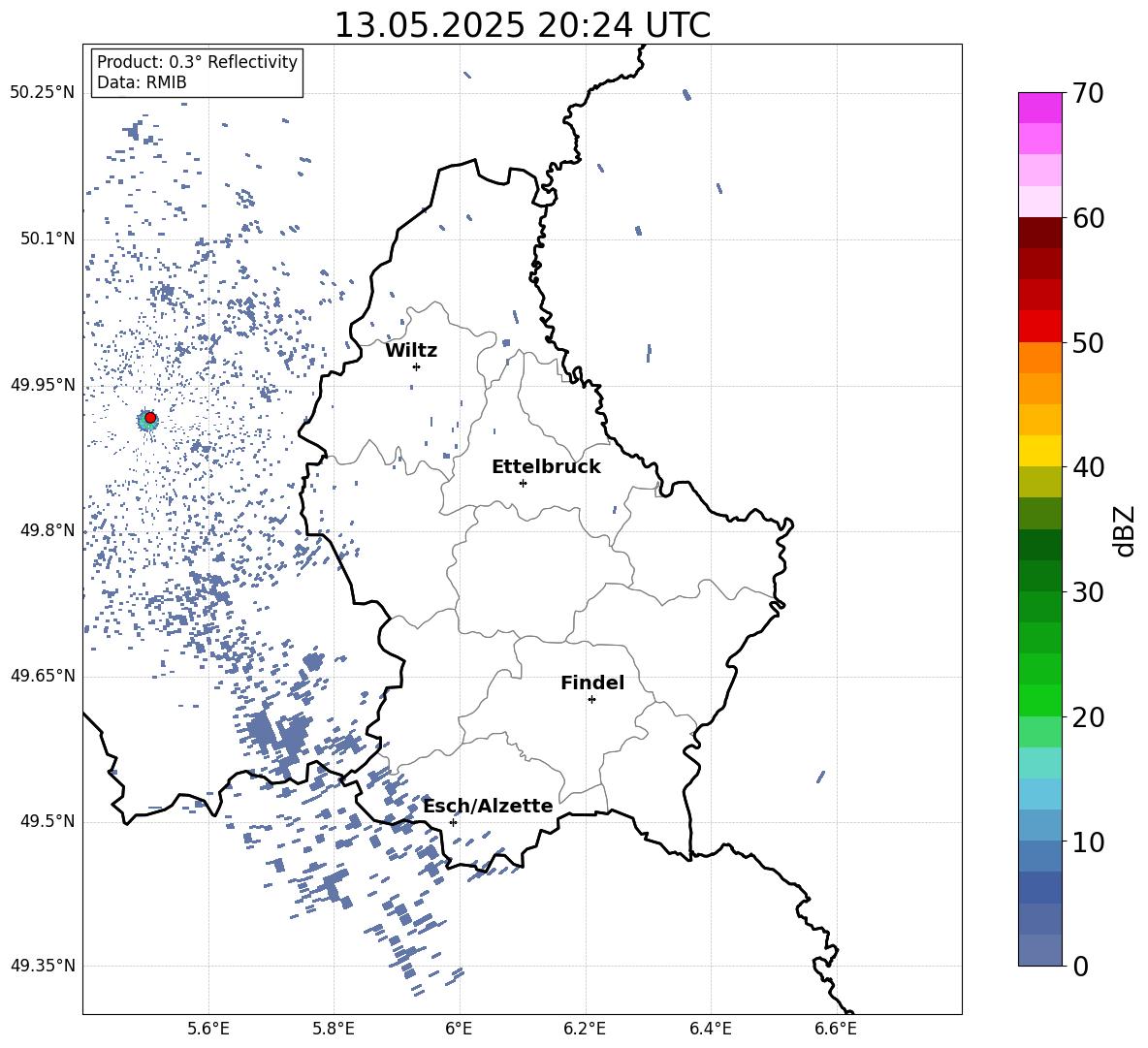Viewport: 1148px width, 1048px height.
Task: Click the 0 colorbar tick value
Action: coord(1080,967)
